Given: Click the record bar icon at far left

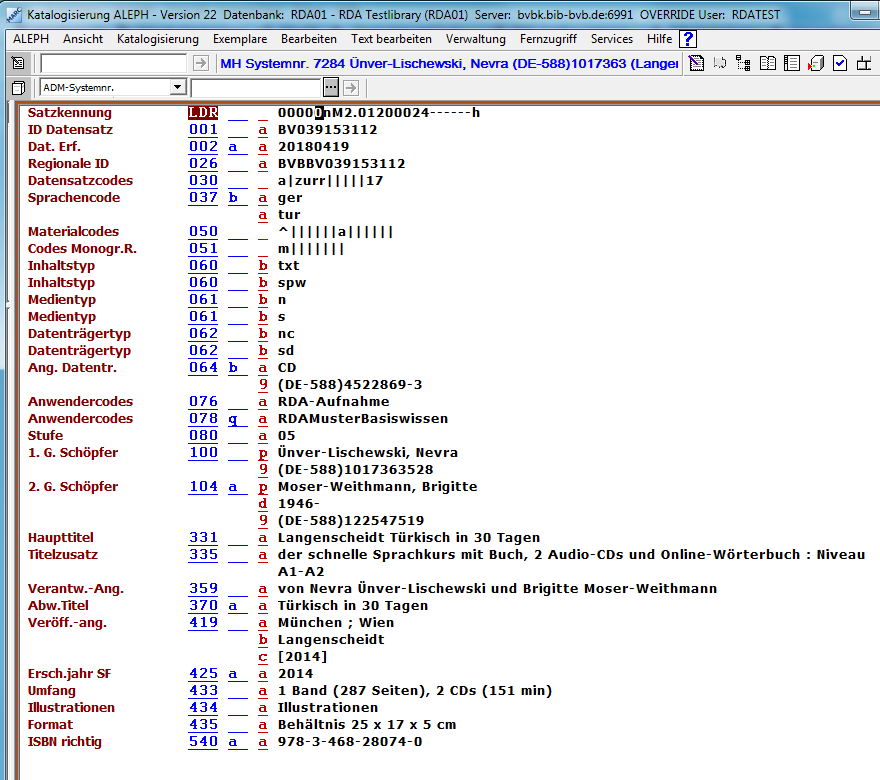Looking at the screenshot, I should pyautogui.click(x=17, y=63).
